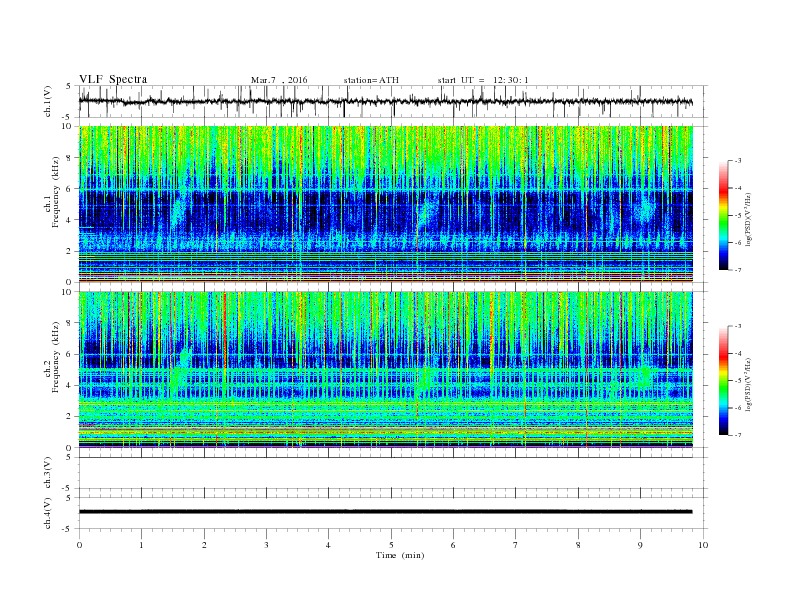792x612 pixels.
Task: Click the "ch.1(V)" waveform axis label
Action: pyautogui.click(x=48, y=101)
